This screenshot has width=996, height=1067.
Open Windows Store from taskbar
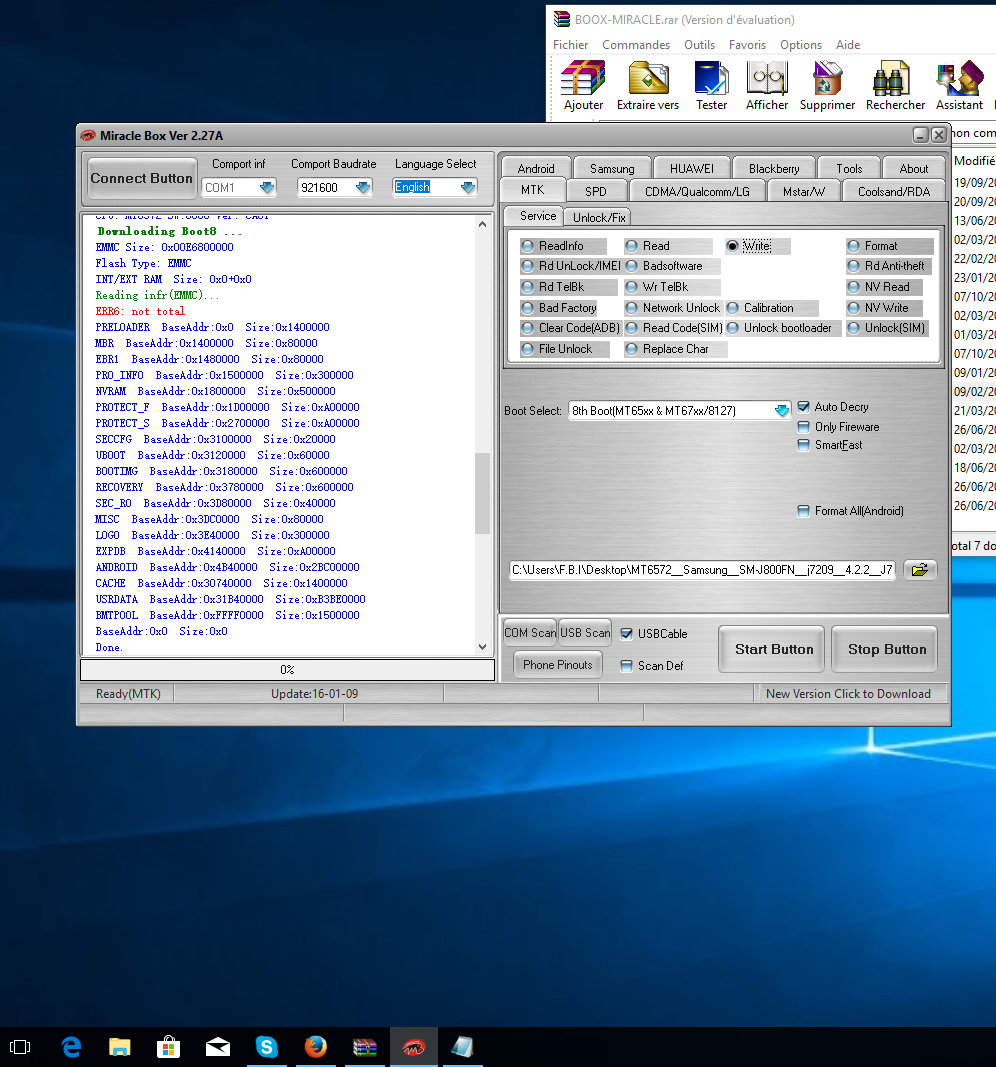(168, 1047)
